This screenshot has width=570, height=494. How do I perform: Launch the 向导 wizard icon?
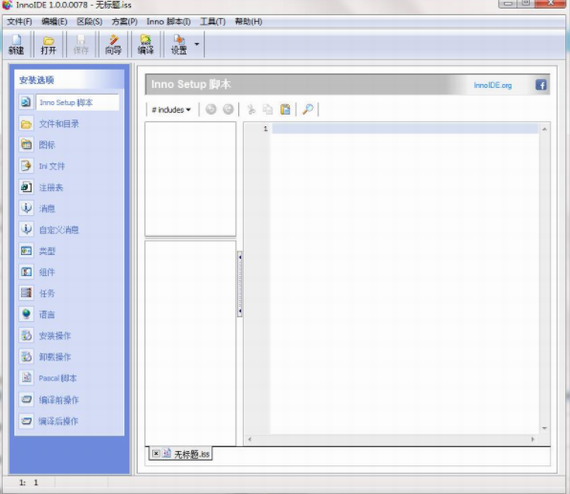[113, 44]
